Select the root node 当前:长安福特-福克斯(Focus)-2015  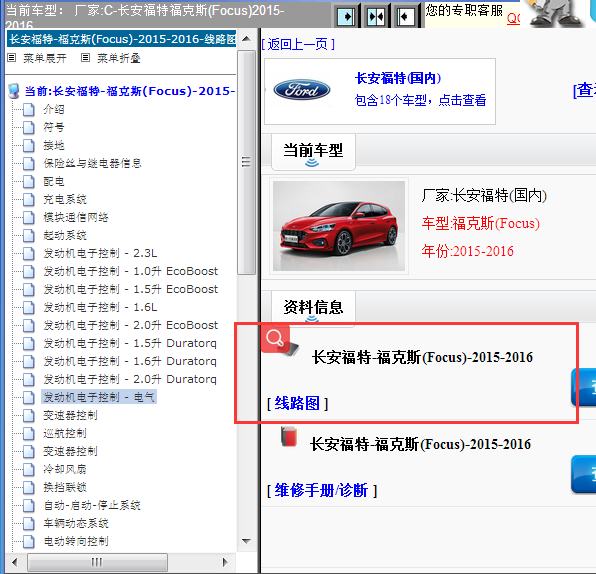(x=130, y=91)
